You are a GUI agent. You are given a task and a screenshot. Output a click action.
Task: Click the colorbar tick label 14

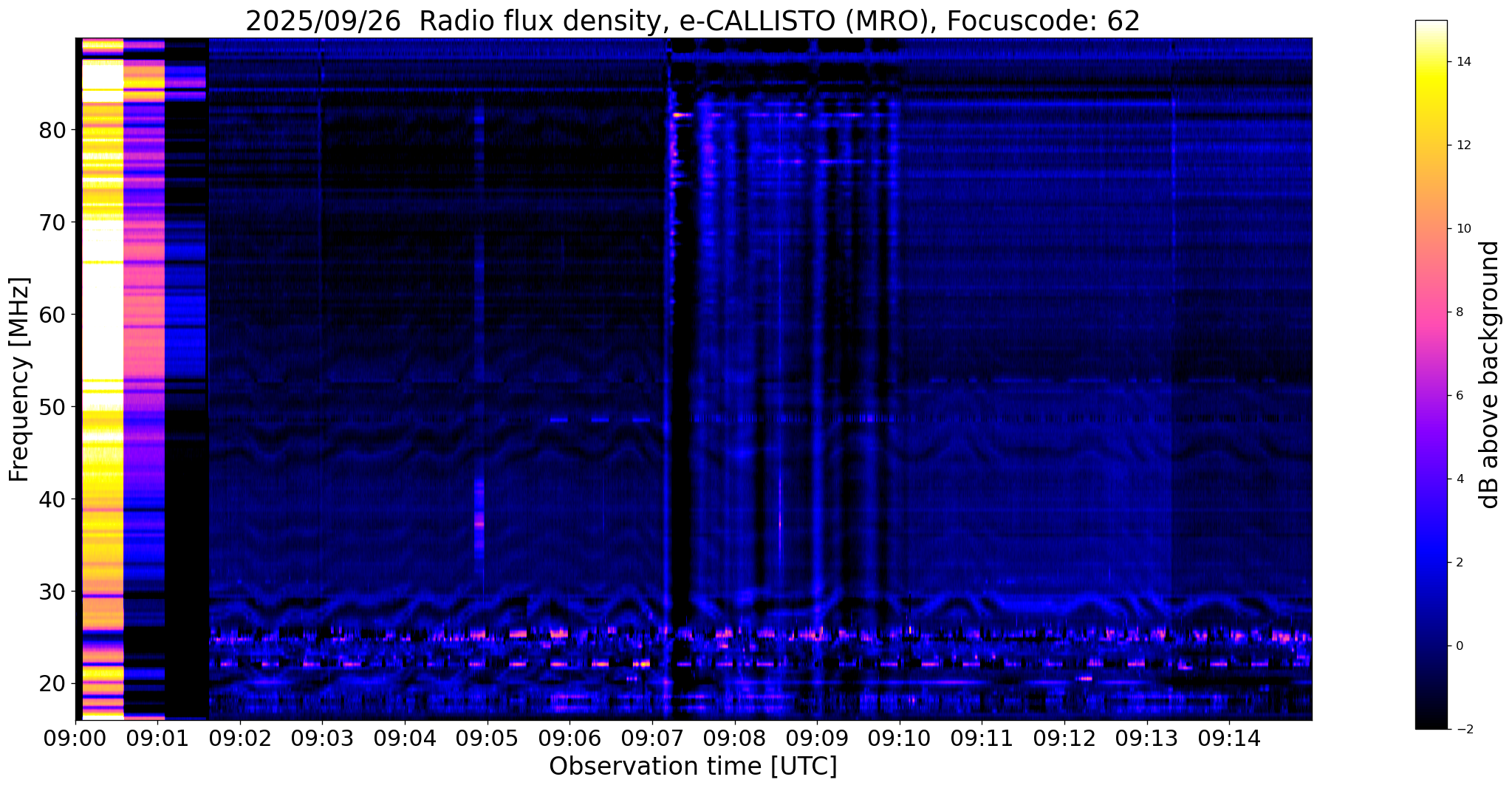tap(1463, 62)
